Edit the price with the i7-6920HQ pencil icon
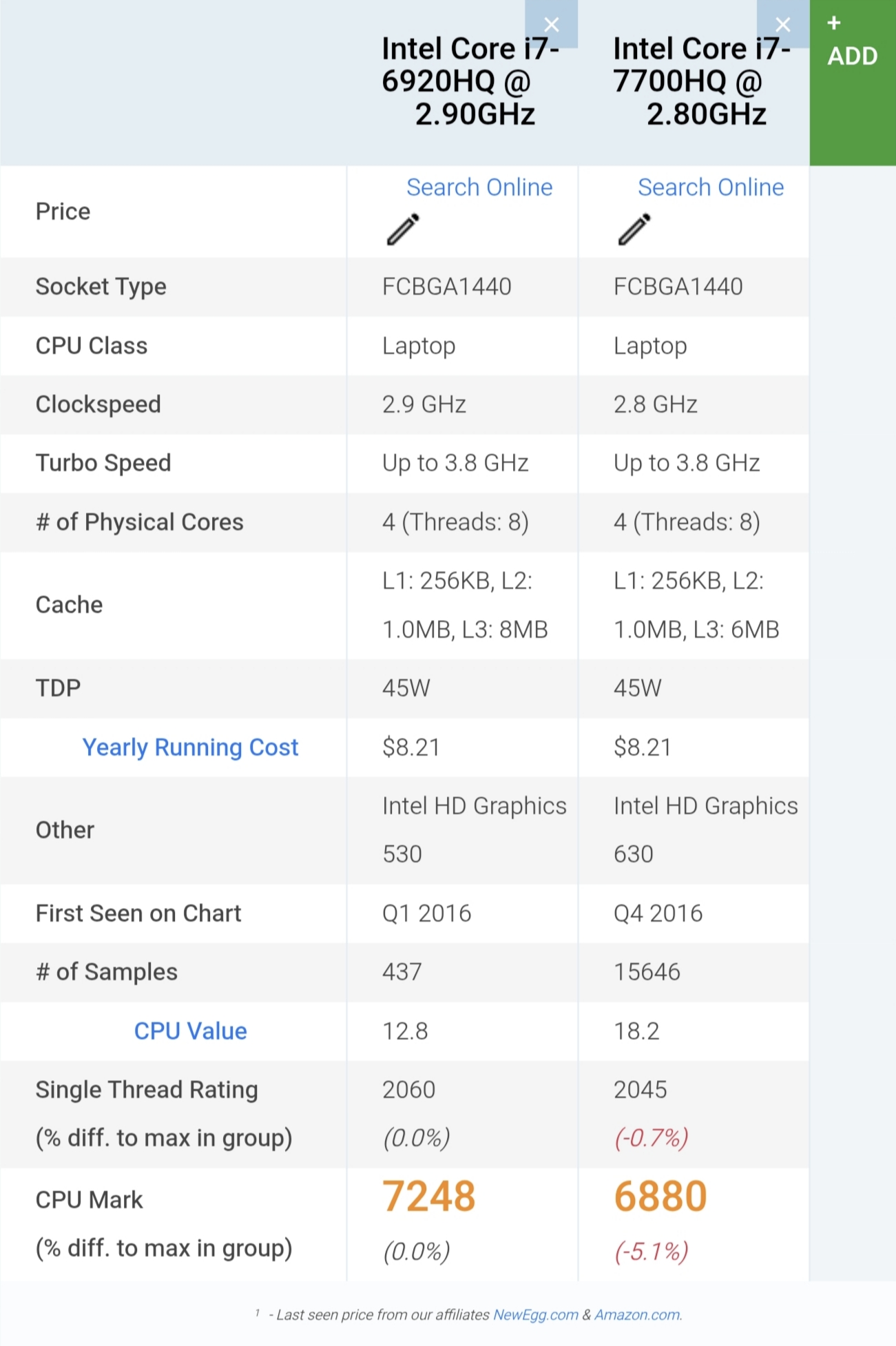 (x=403, y=229)
